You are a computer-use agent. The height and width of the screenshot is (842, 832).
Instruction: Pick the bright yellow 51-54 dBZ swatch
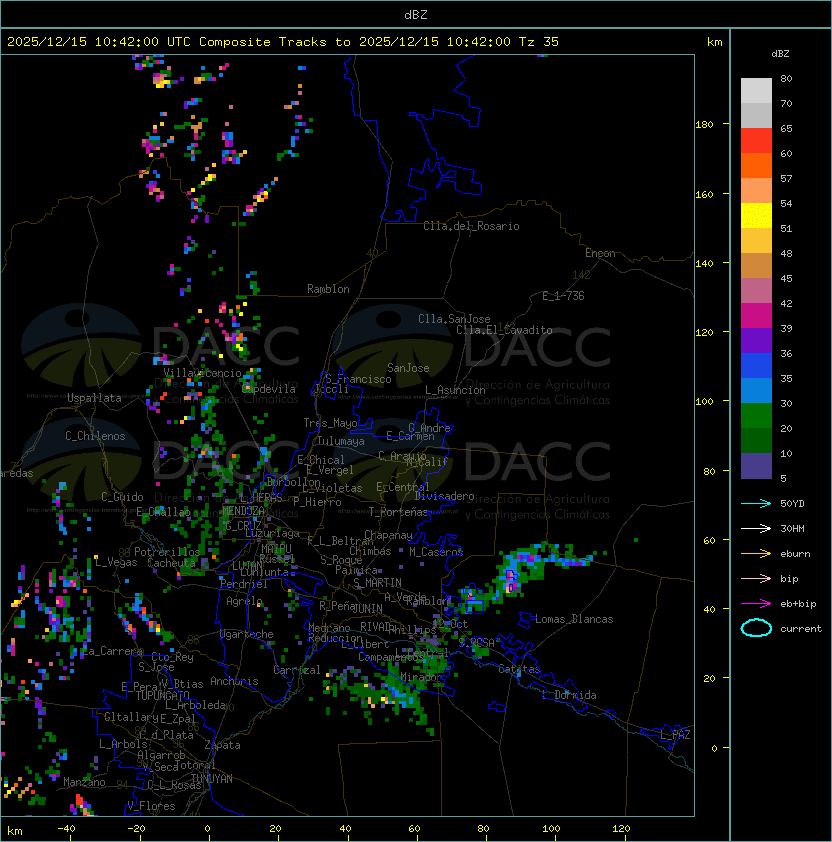[x=756, y=215]
